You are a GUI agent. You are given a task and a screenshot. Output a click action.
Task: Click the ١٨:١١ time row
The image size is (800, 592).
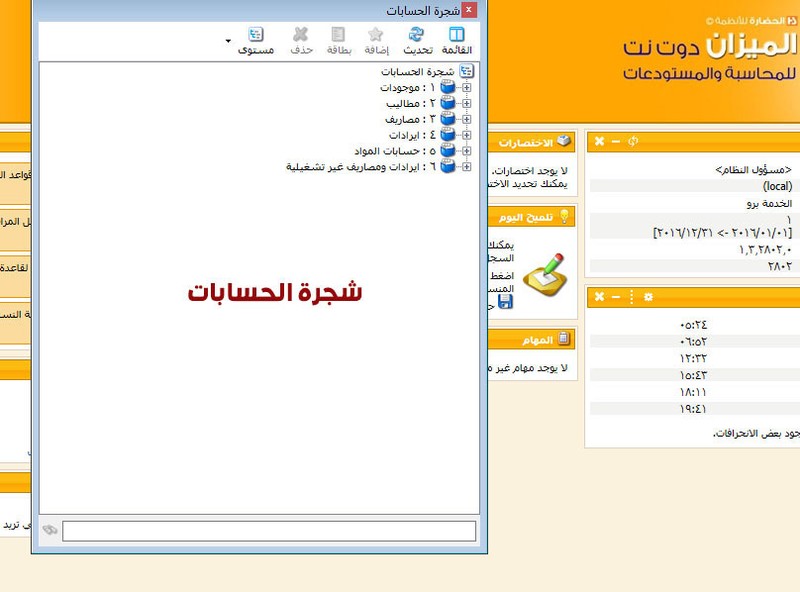tap(693, 392)
